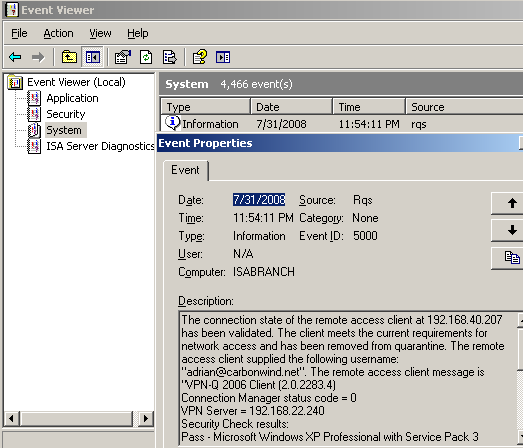Click right arrow of tree horizontal scrollbar
523x448 pixels.
pos(146,418)
